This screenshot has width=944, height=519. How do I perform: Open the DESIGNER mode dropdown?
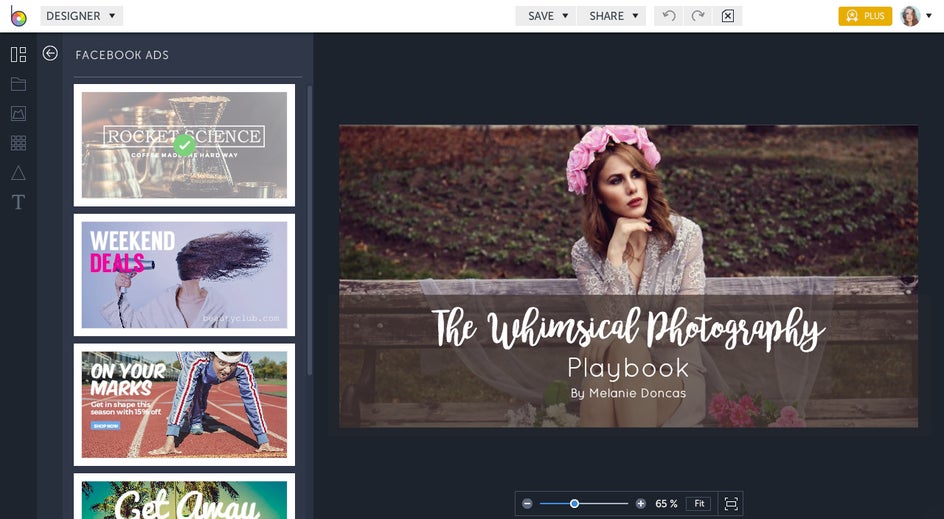coord(81,16)
